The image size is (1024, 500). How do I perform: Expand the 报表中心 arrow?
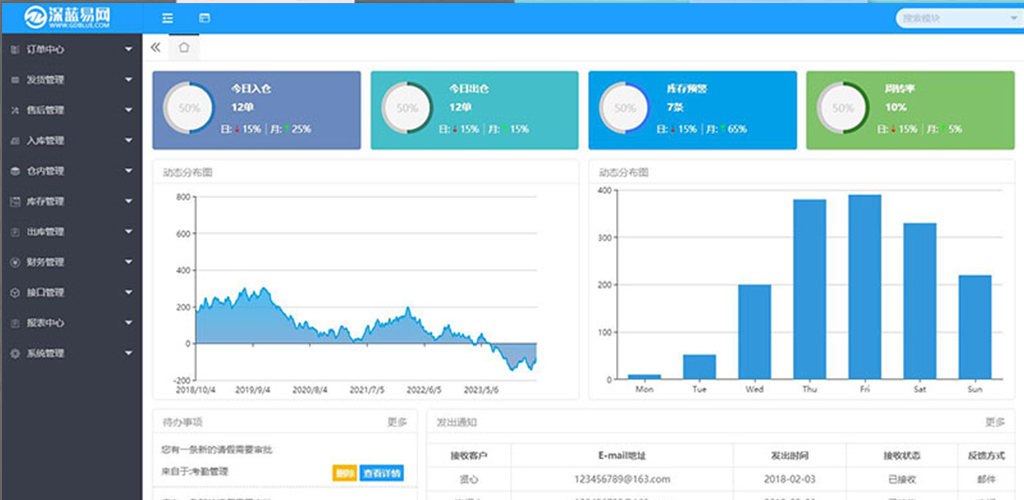coord(129,322)
